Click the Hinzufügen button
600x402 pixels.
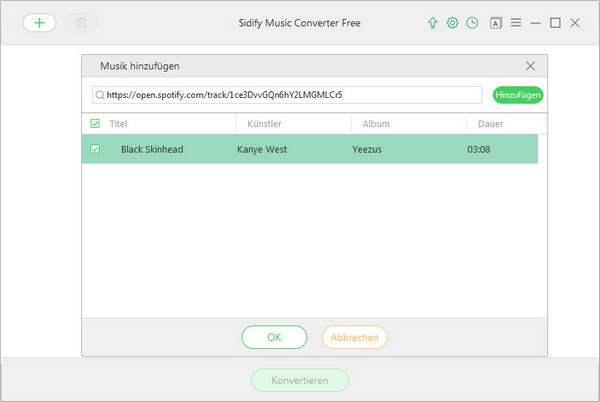518,95
